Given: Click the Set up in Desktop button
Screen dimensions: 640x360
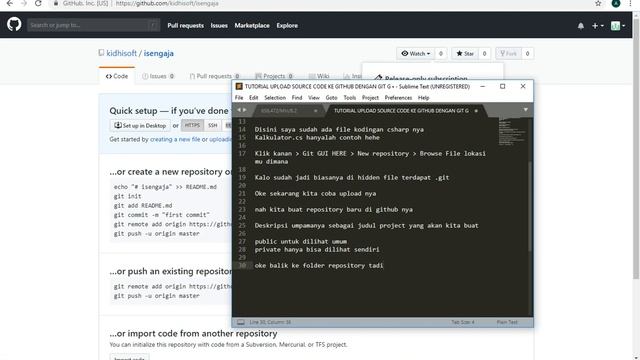Looking at the screenshot, I should (140, 125).
